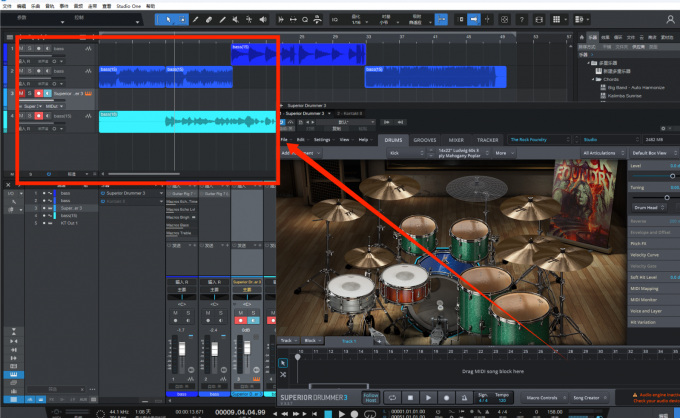Adjust the Level slider in drum properties
The image size is (680, 418).
[x=671, y=175]
